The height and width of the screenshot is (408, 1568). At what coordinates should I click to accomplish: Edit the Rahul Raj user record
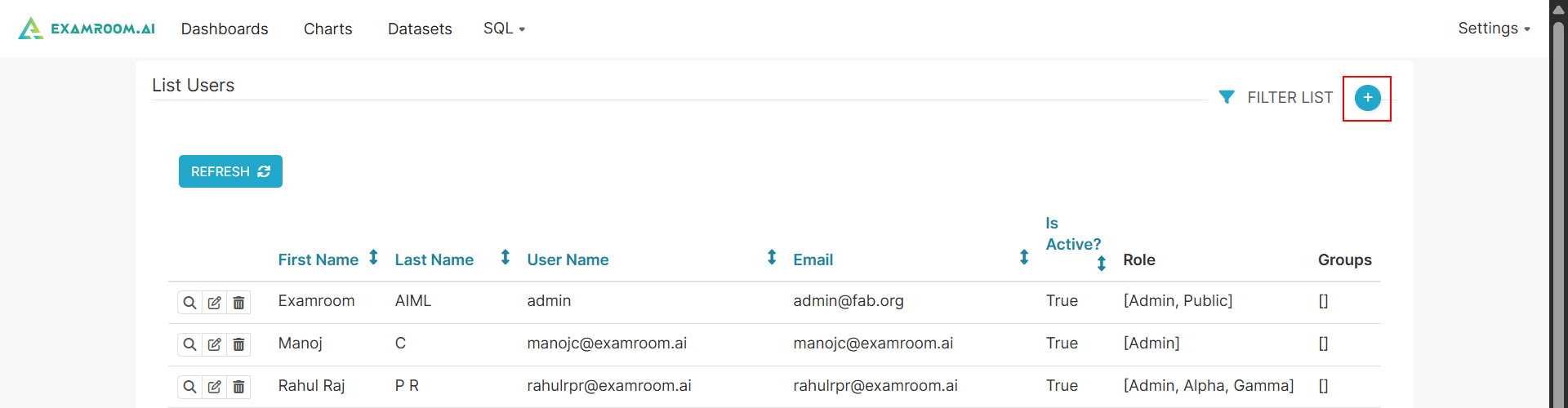[214, 387]
